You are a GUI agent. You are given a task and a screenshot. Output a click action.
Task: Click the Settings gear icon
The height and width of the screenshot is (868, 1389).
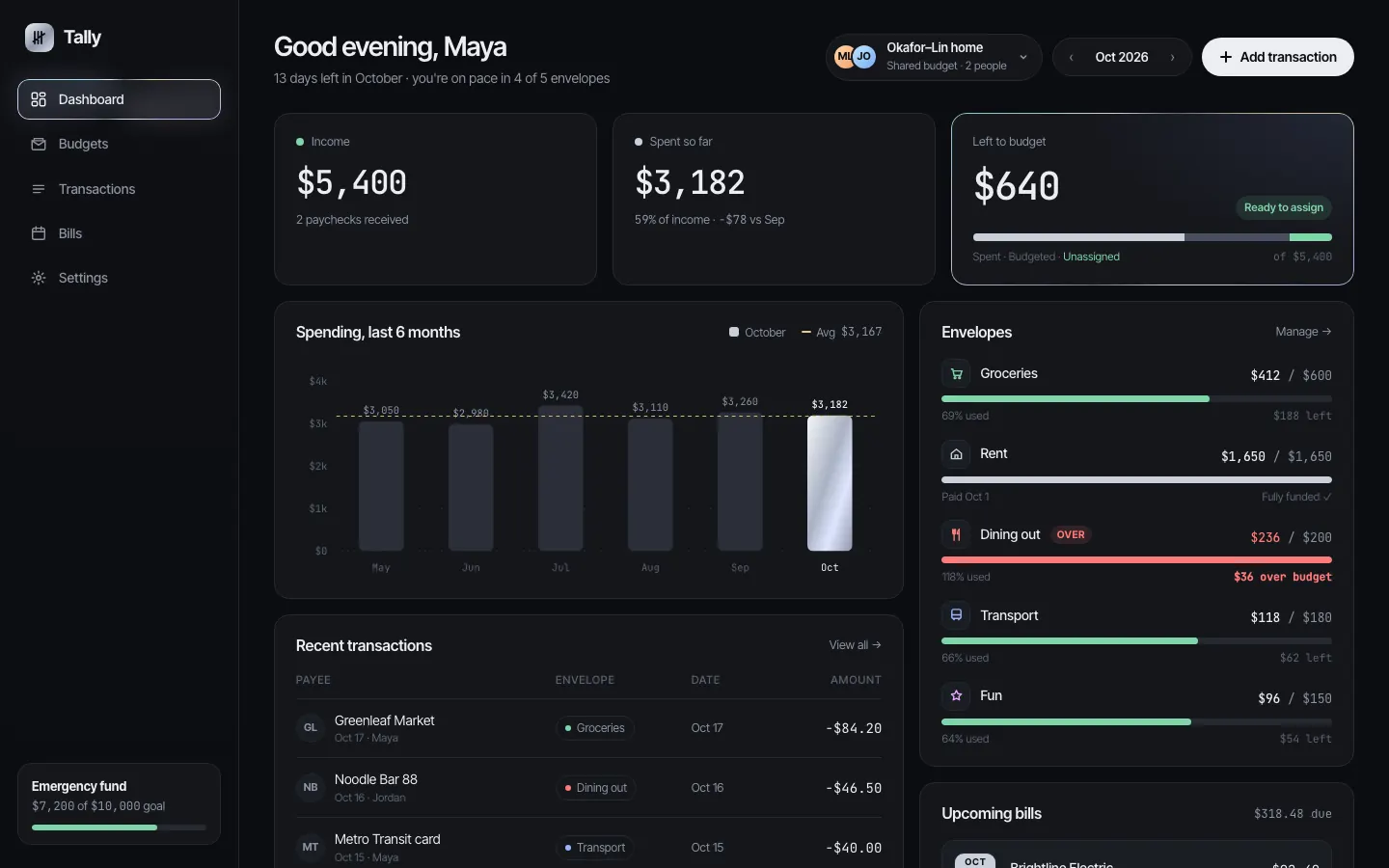click(39, 278)
